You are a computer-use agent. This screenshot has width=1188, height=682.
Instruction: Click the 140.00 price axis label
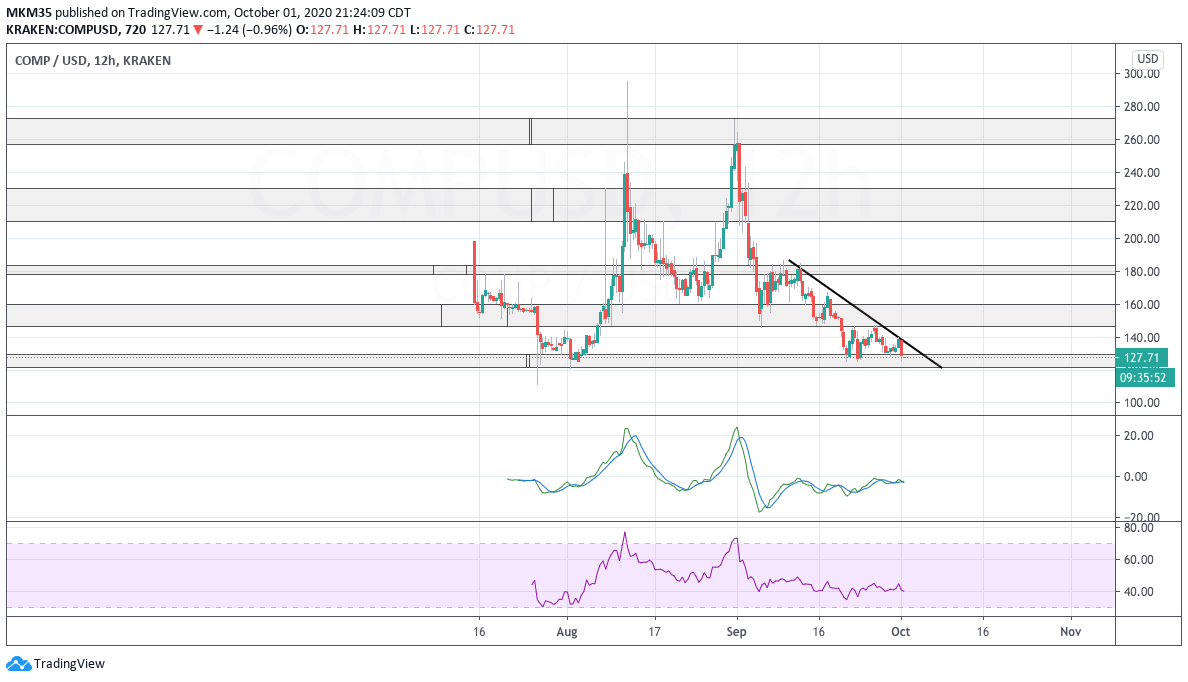pyautogui.click(x=1142, y=338)
